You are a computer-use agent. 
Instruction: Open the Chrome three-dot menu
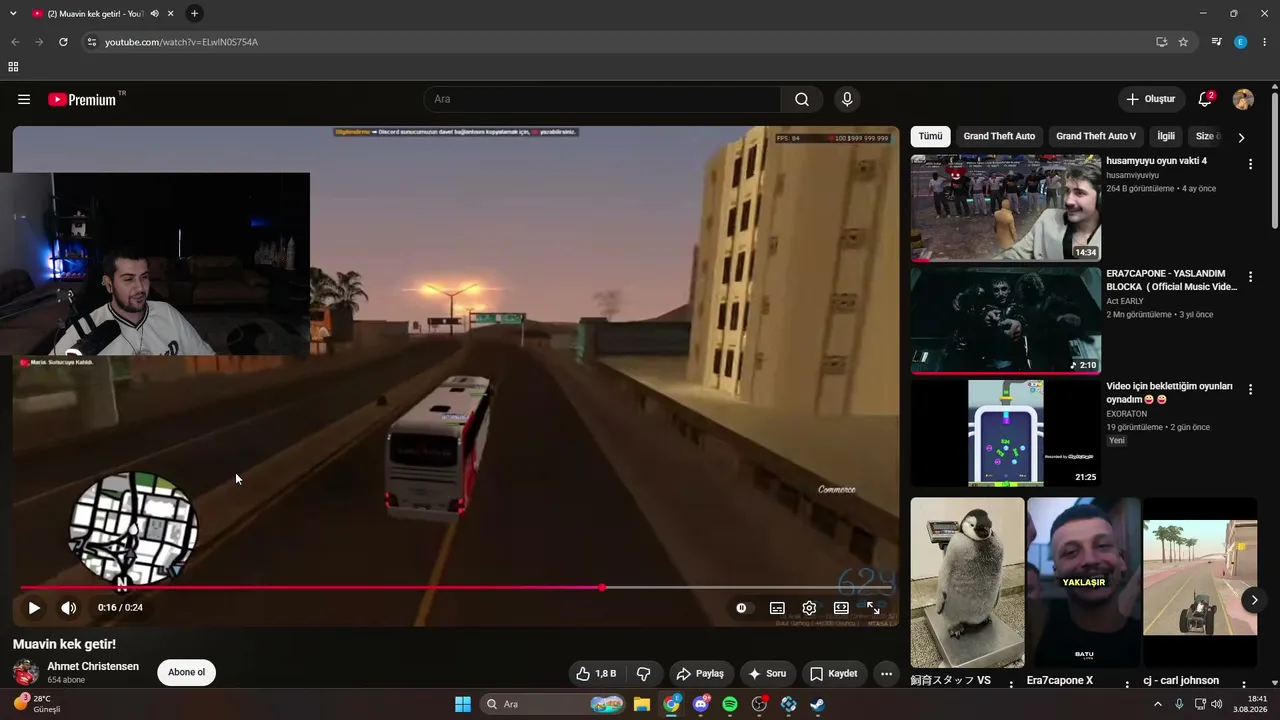click(1265, 42)
